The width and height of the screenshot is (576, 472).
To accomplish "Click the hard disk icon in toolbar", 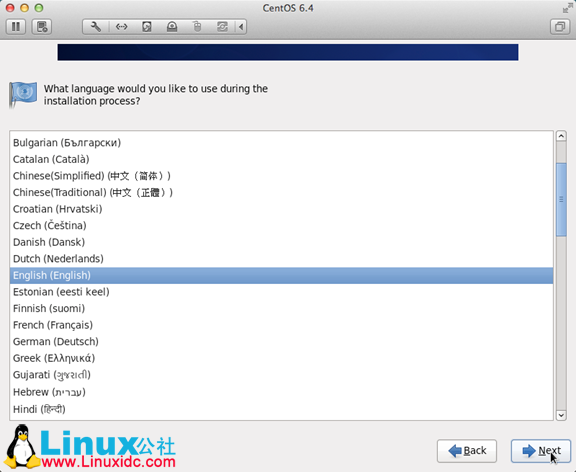I will click(147, 27).
